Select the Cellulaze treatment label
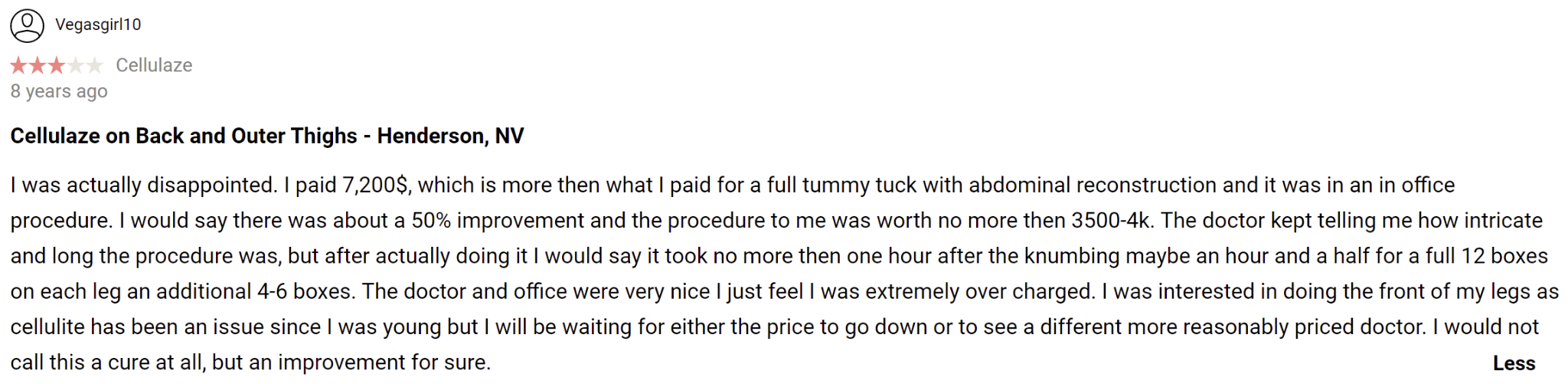This screenshot has height=384, width=1568. coord(154,65)
